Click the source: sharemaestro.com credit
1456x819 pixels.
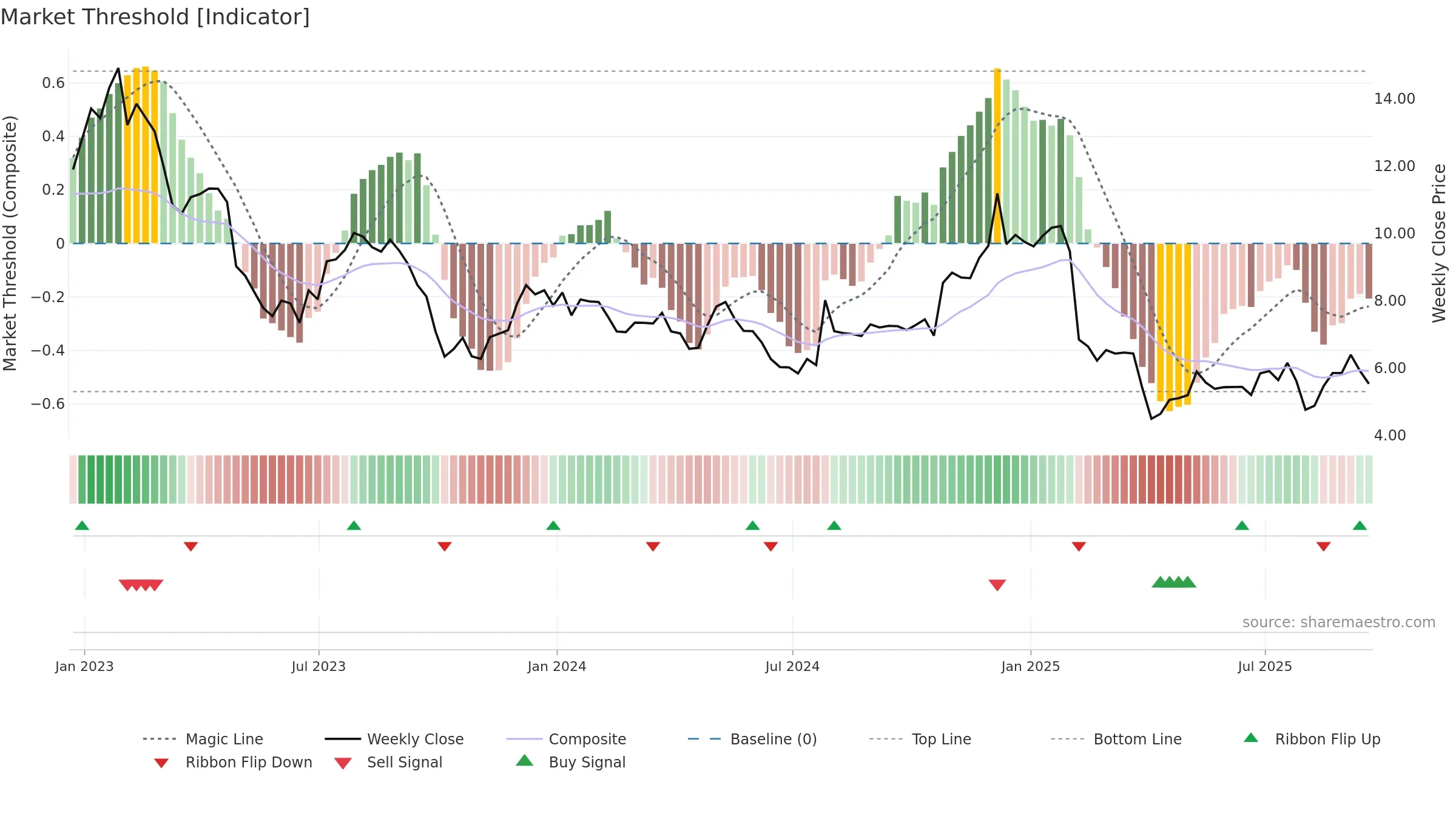click(x=1339, y=622)
